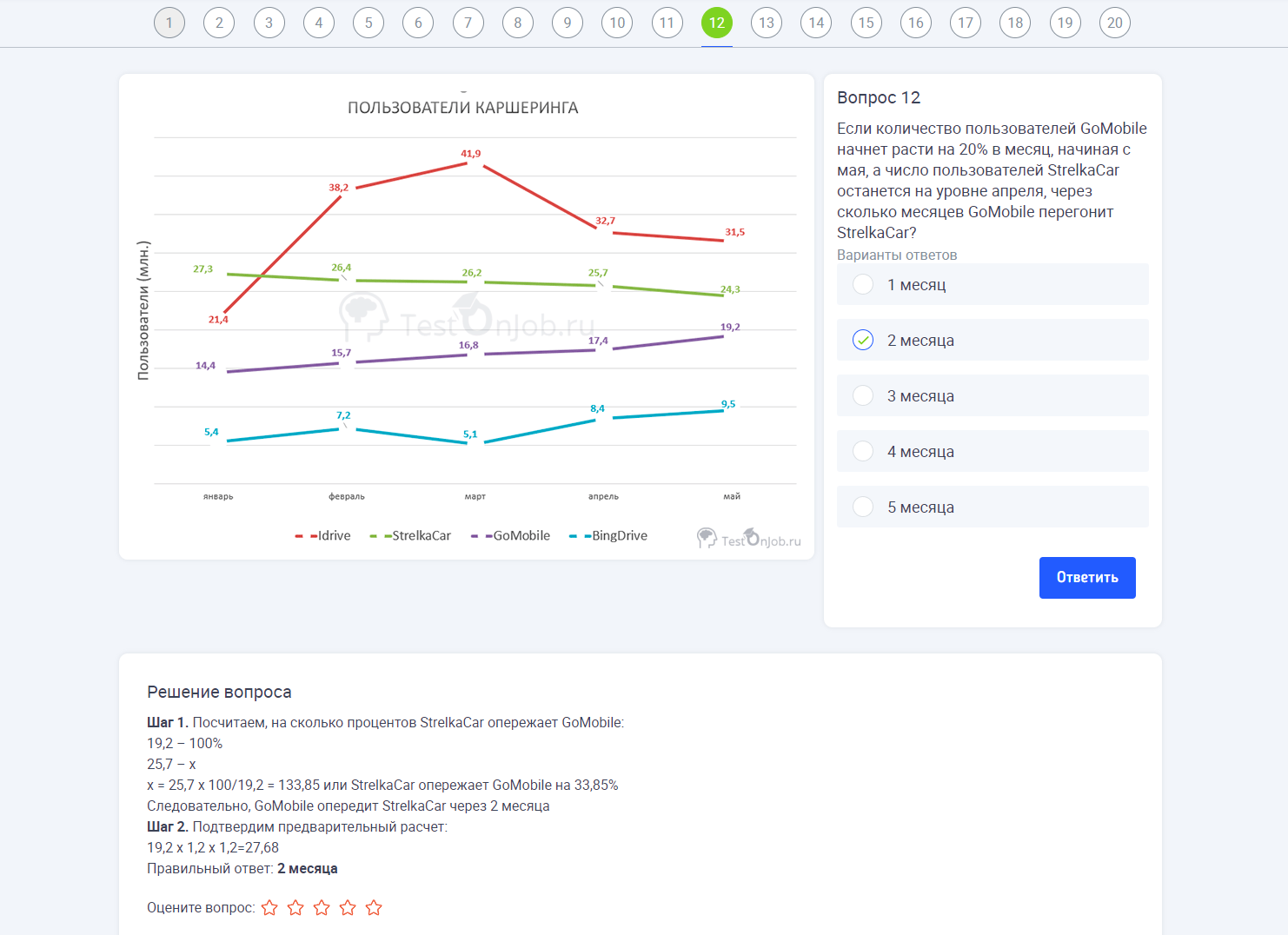
Task: Click the checked '2 месяца' option
Action: point(863,340)
